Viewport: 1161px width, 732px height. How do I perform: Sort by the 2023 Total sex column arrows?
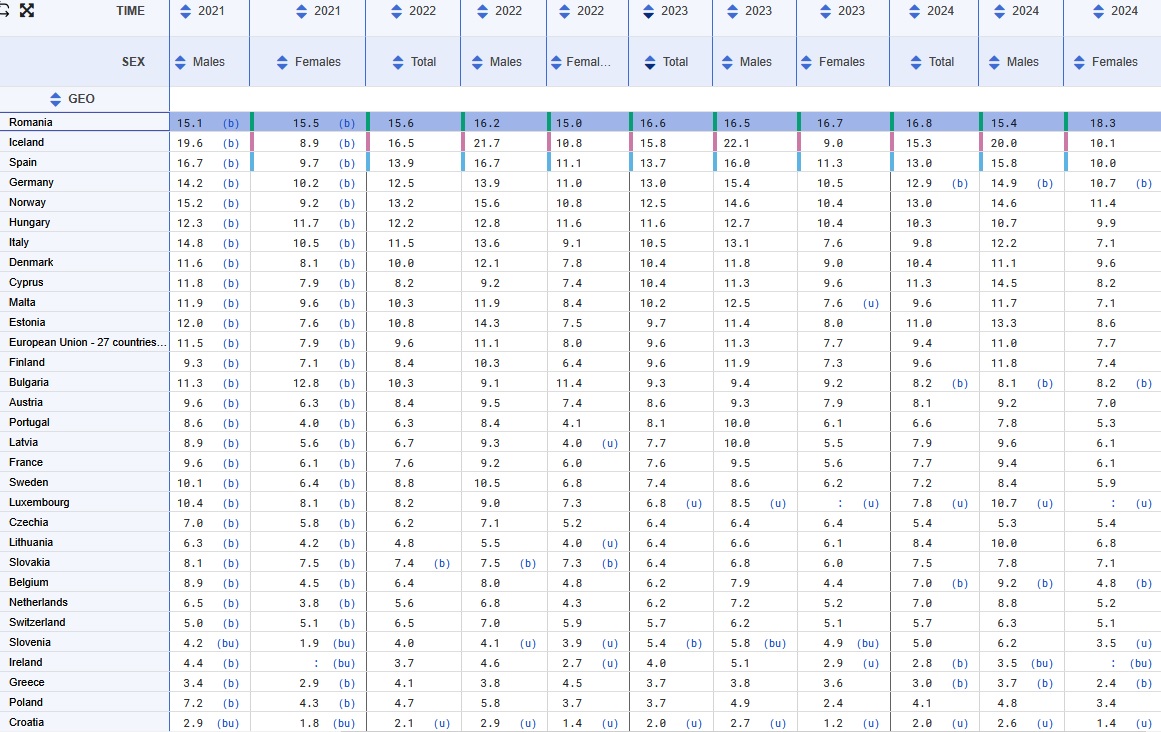click(x=650, y=62)
